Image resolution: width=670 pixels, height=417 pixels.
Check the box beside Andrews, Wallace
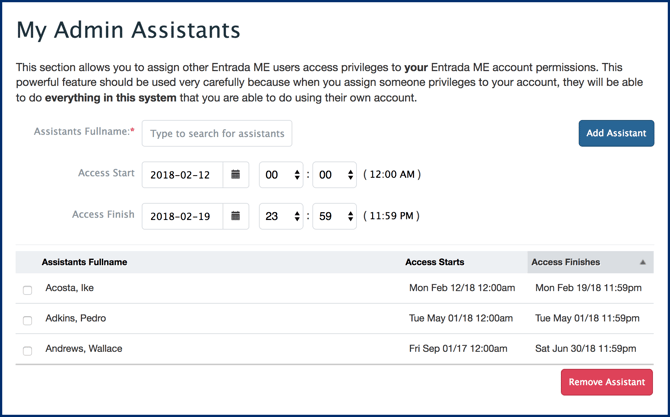pyautogui.click(x=27, y=351)
